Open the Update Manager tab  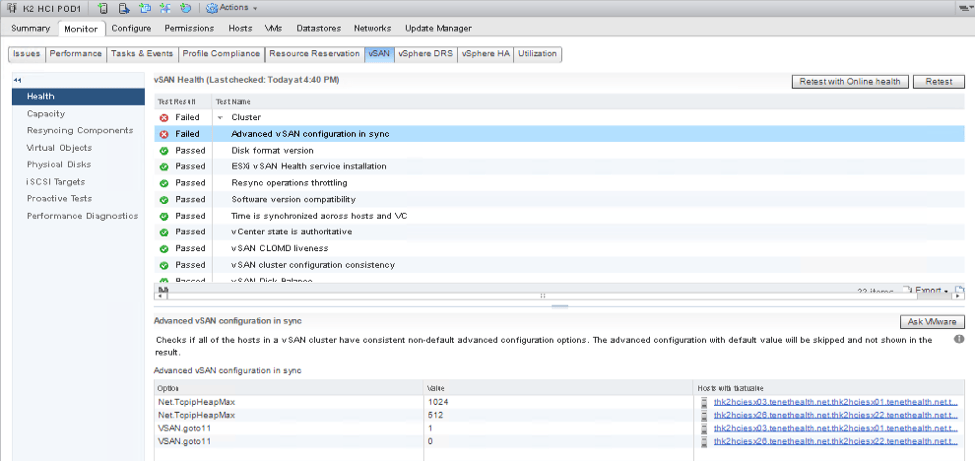(x=438, y=29)
